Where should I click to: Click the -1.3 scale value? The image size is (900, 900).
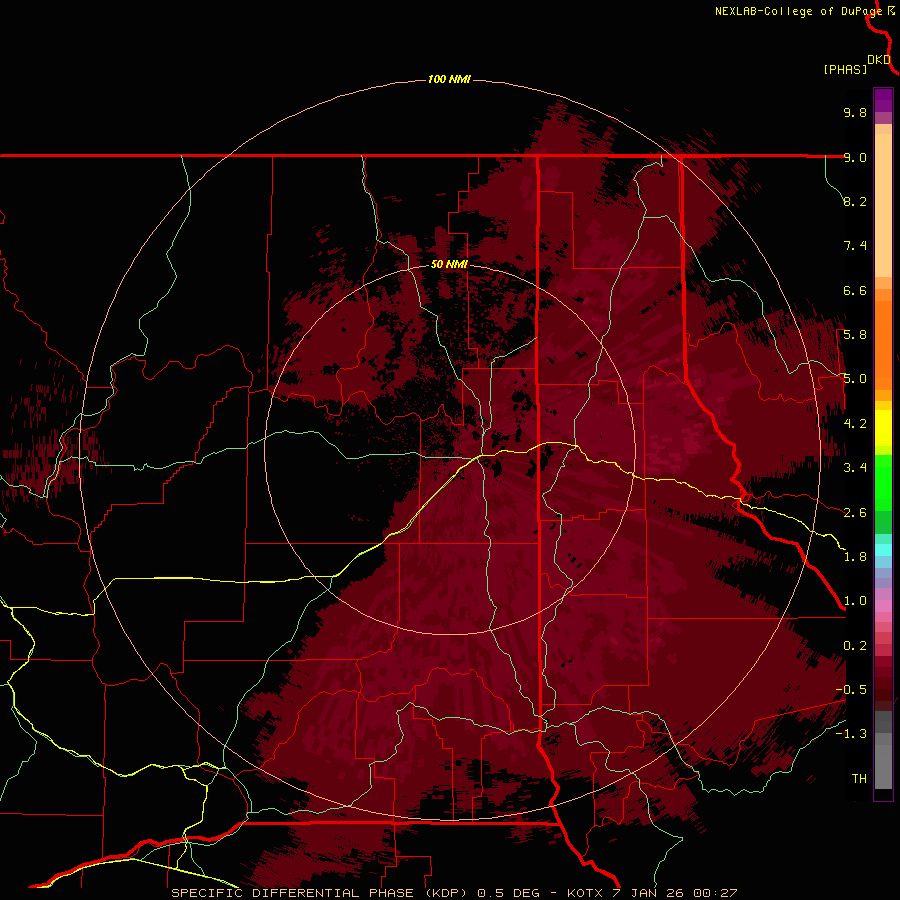851,734
